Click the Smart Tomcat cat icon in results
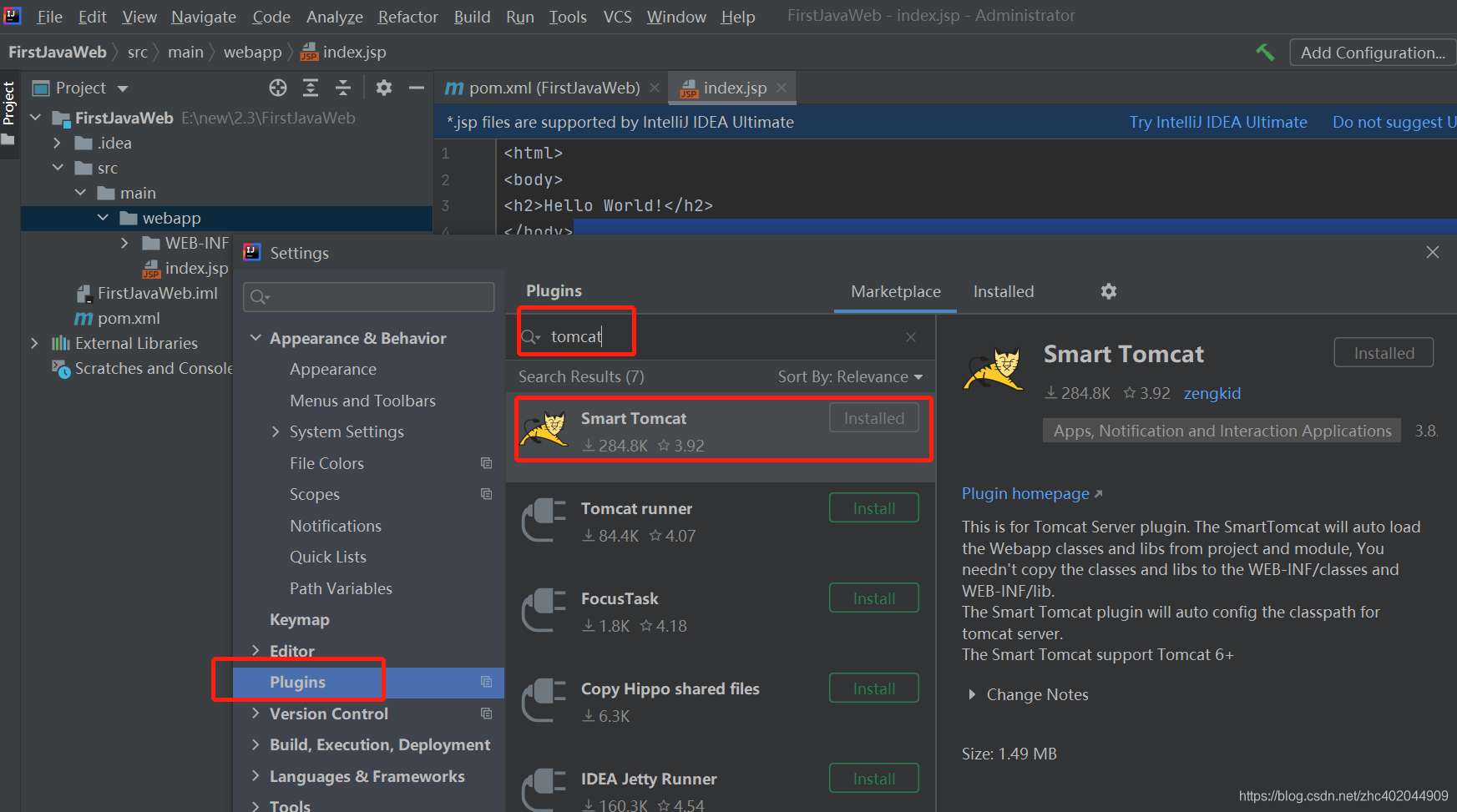The image size is (1457, 812). (544, 430)
